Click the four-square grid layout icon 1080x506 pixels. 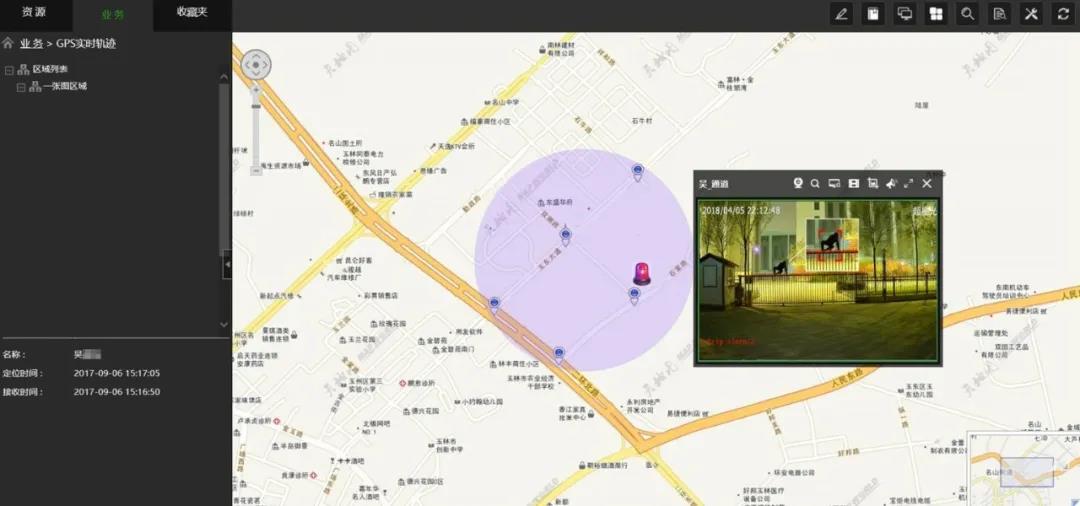pos(936,14)
